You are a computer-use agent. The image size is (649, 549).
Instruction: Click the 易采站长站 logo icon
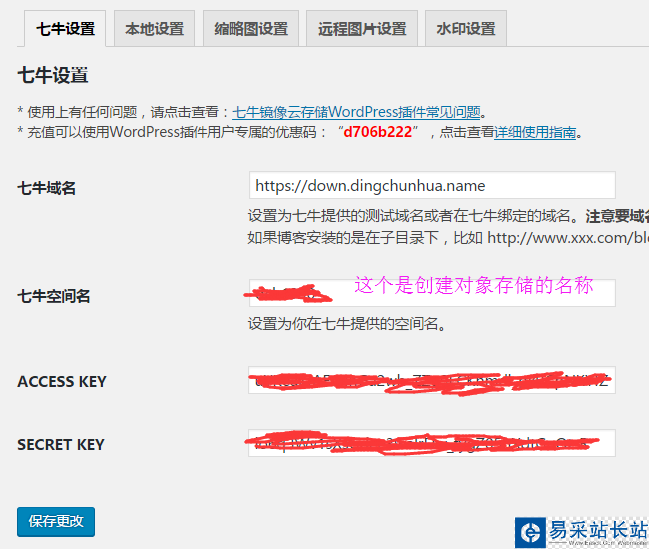(x=530, y=532)
